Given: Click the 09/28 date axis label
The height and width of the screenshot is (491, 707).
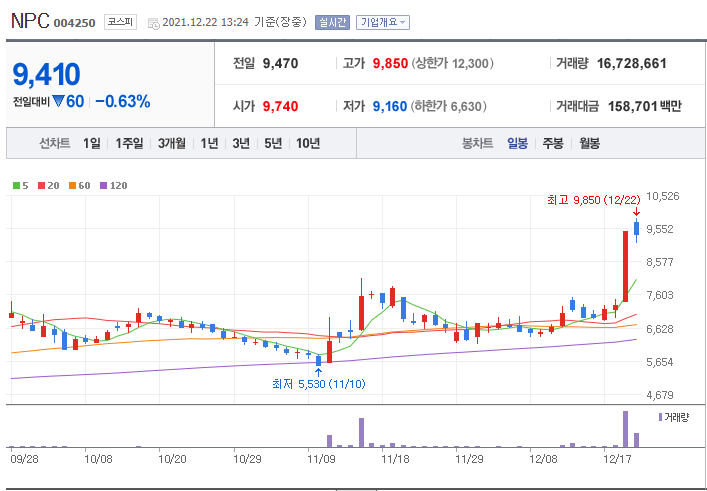Looking at the screenshot, I should [x=24, y=459].
